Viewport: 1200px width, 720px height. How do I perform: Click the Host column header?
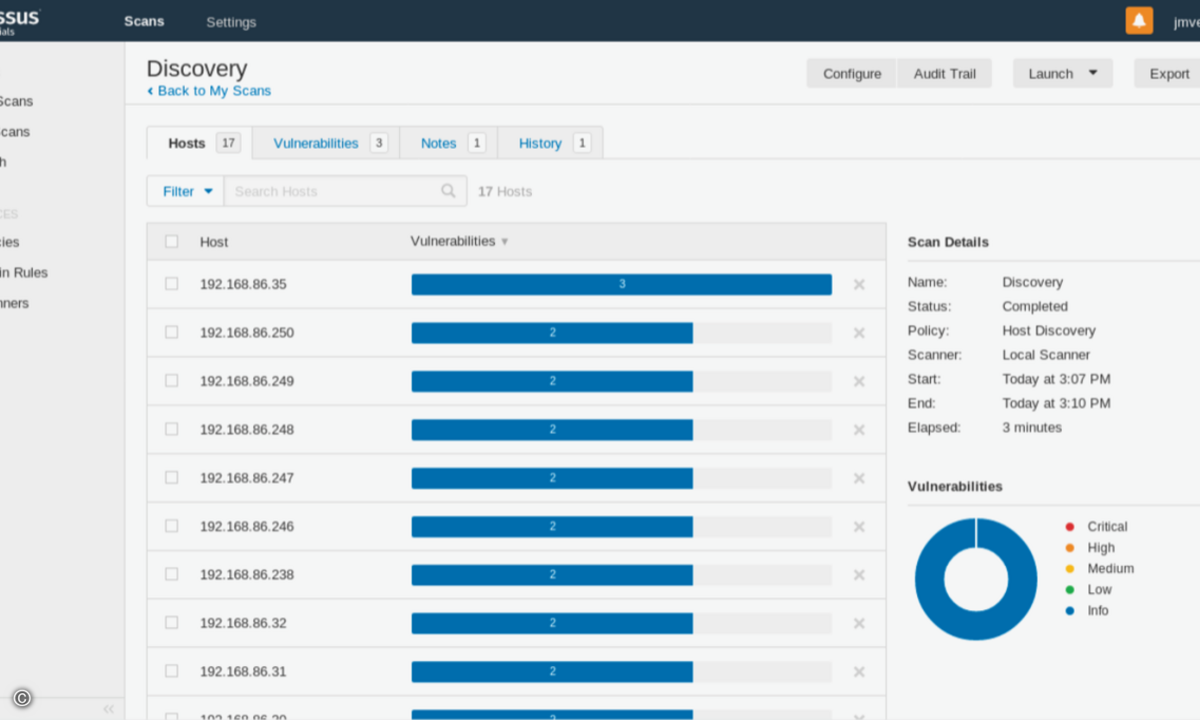coord(214,242)
